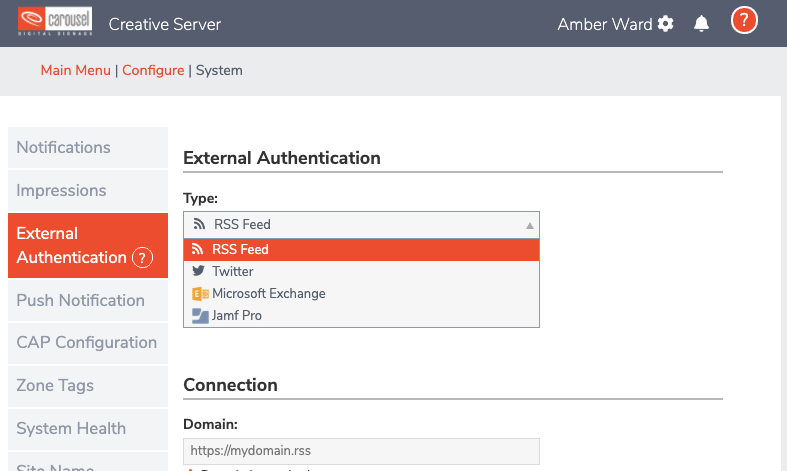Click the Domain input field
Viewport: 787px width, 471px height.
pyautogui.click(x=361, y=451)
